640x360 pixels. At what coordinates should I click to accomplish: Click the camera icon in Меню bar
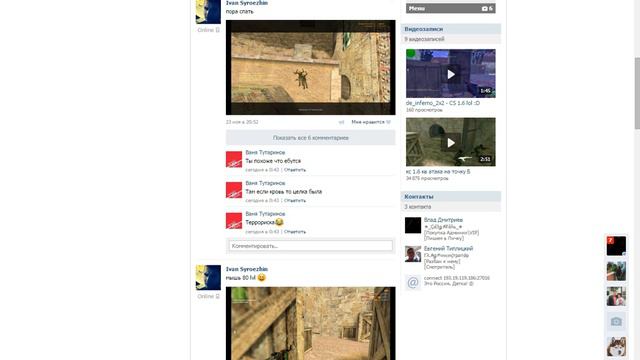pyautogui.click(x=484, y=9)
